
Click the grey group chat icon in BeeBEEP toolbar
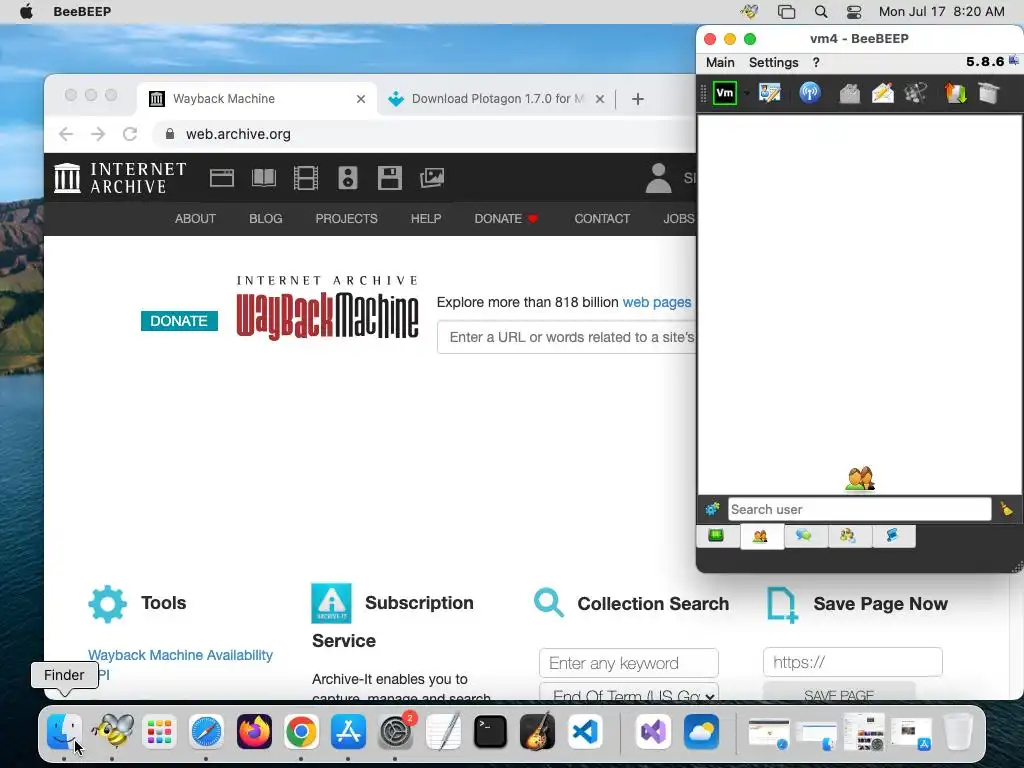[916, 93]
